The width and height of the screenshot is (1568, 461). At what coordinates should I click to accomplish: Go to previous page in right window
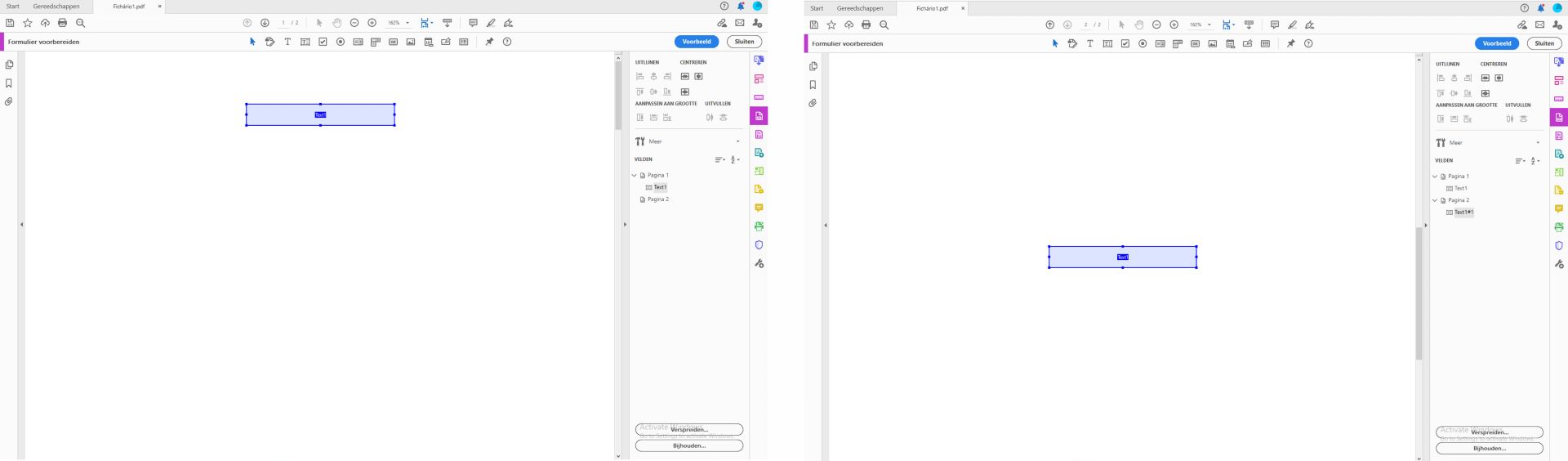(x=1050, y=25)
